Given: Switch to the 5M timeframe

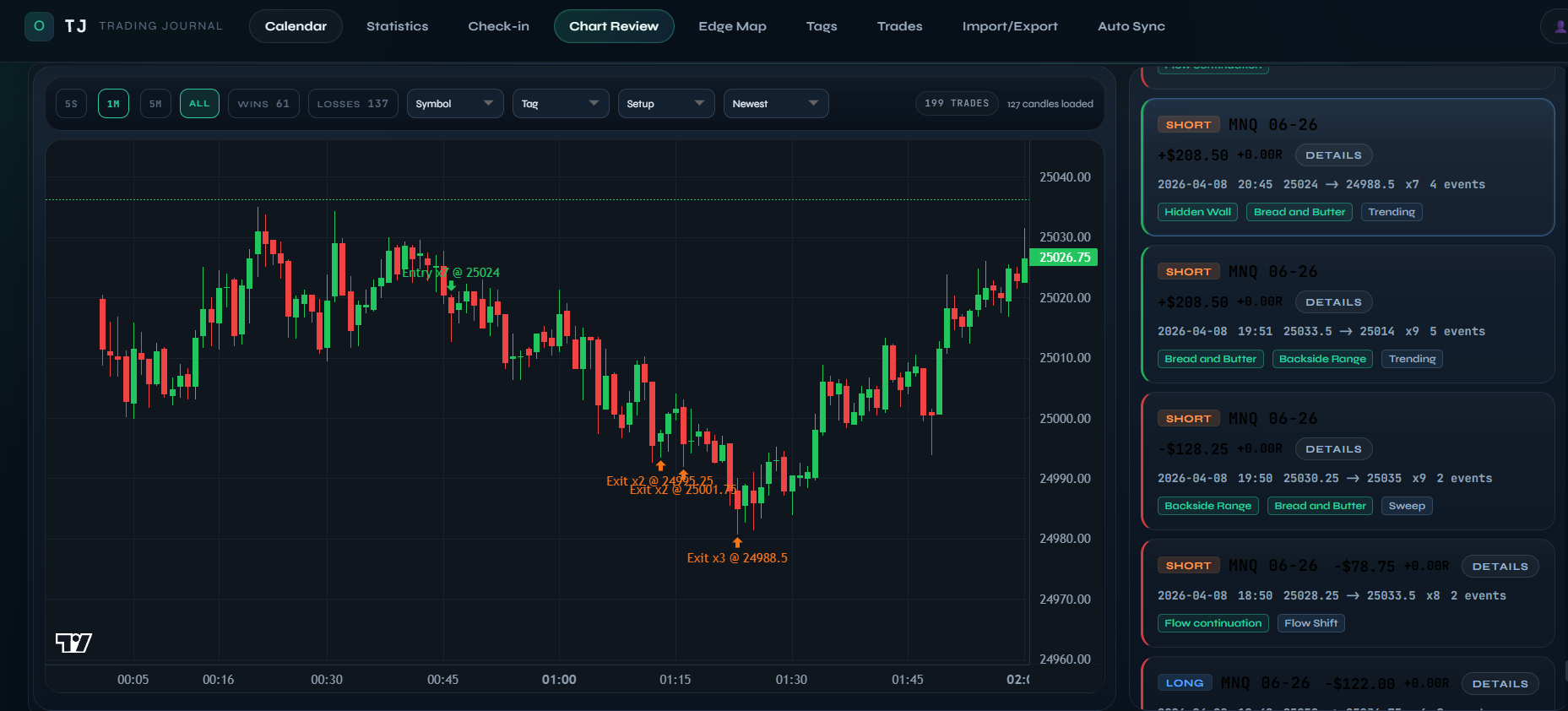Looking at the screenshot, I should pyautogui.click(x=155, y=104).
